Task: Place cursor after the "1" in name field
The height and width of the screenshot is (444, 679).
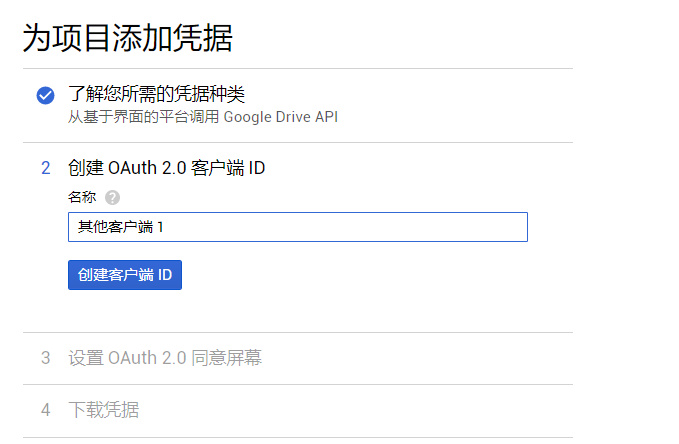Action: tap(165, 227)
